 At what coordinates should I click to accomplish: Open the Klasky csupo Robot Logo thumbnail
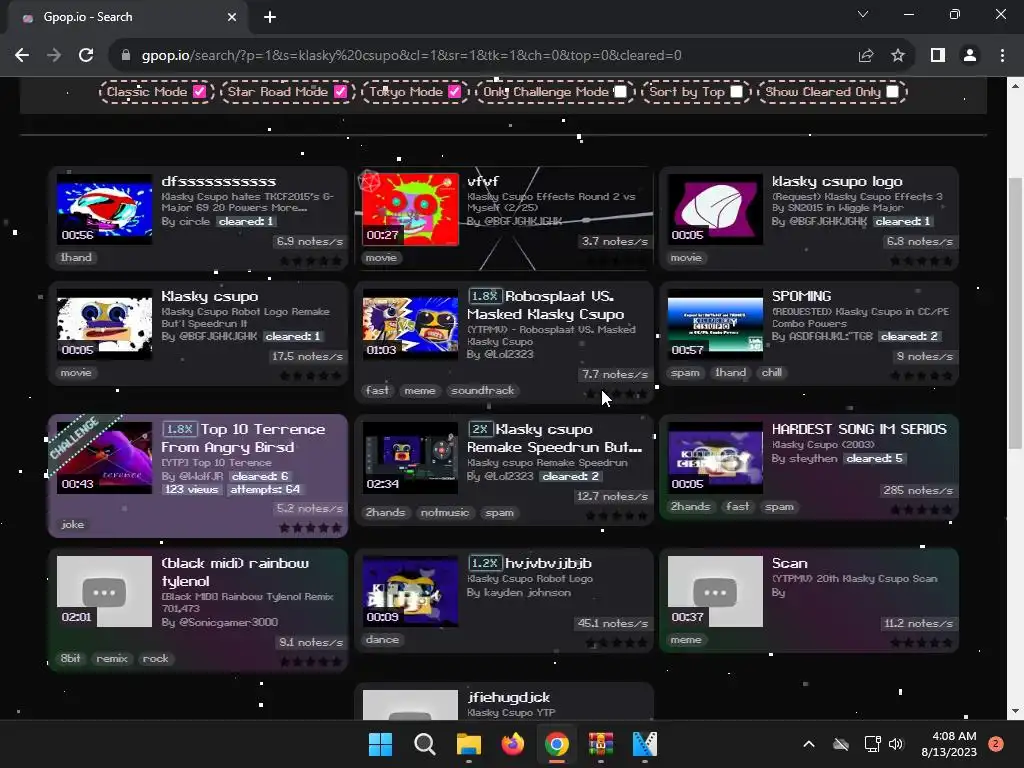coord(104,325)
